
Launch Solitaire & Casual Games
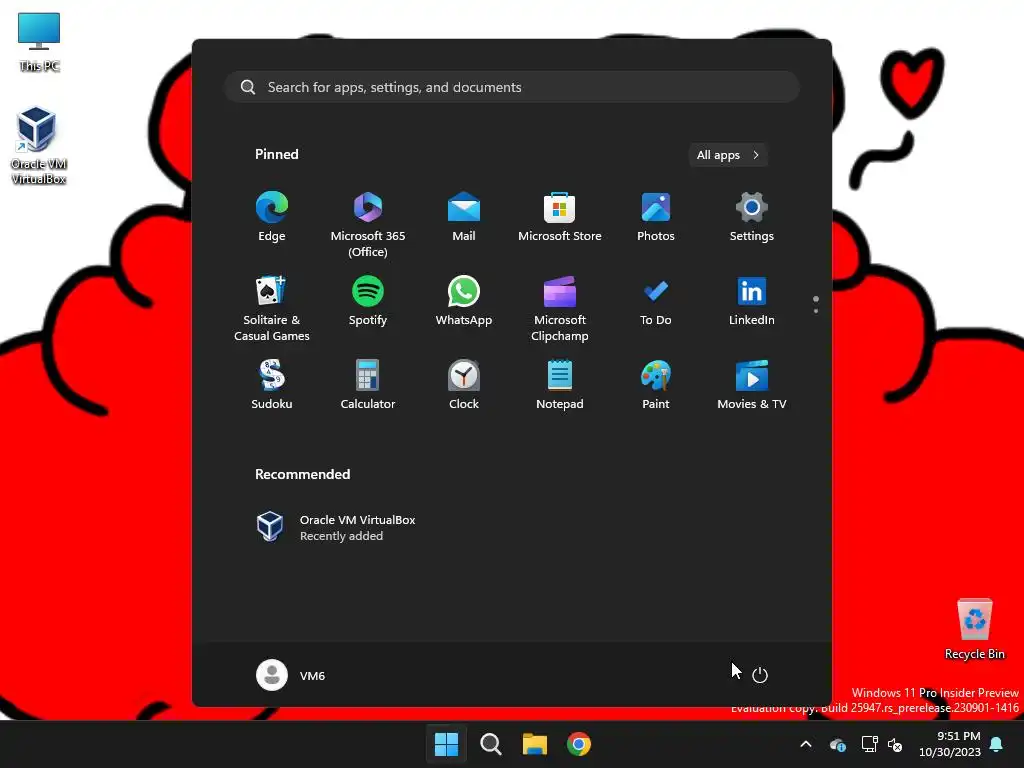point(272,308)
